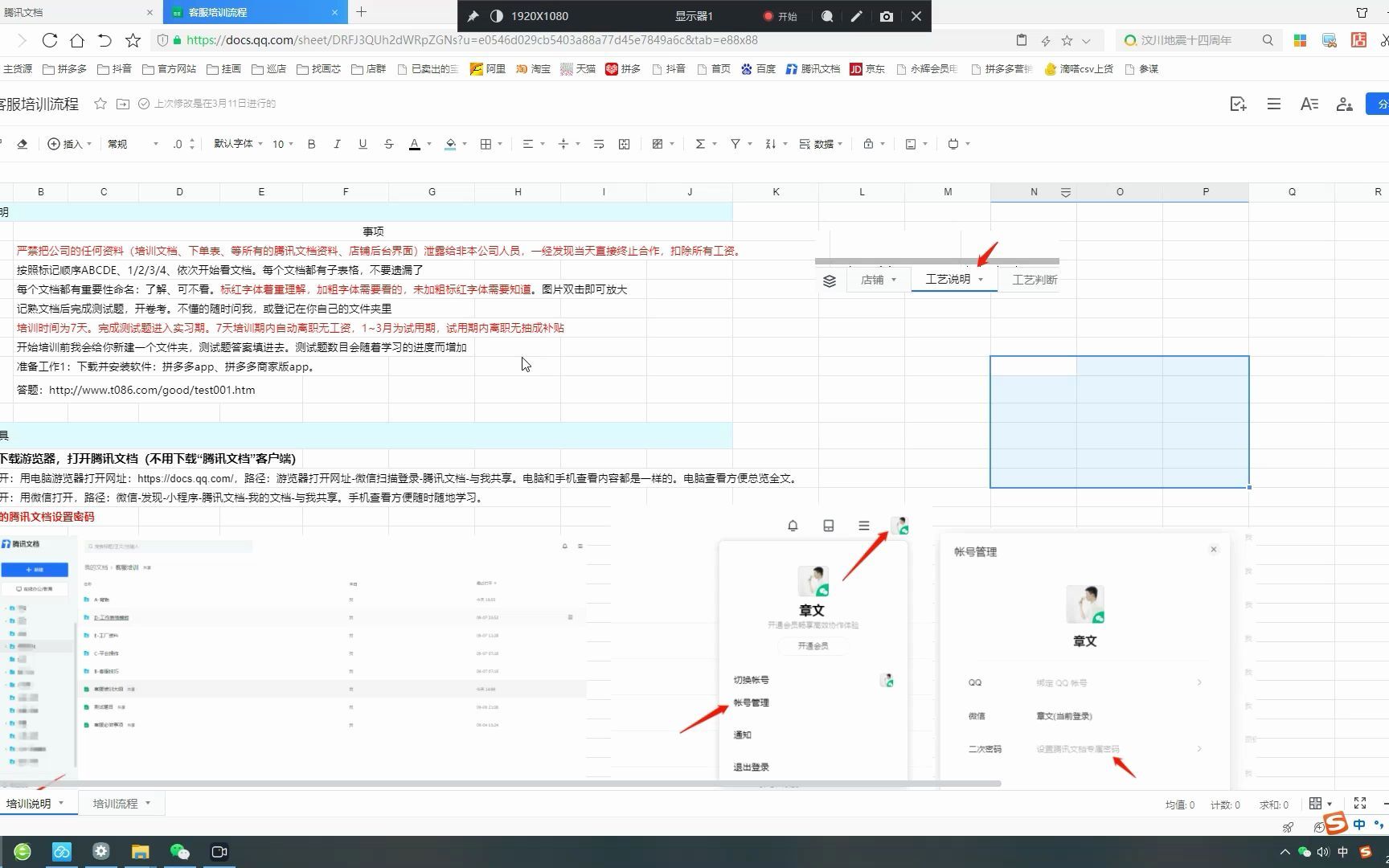Open the column N filter menu icon
This screenshot has width=1389, height=868.
[1065, 192]
